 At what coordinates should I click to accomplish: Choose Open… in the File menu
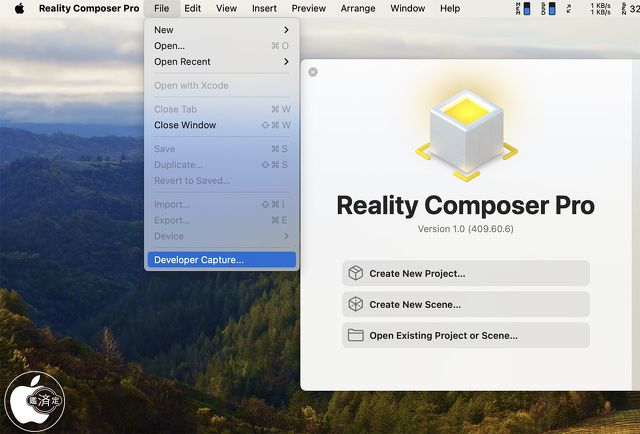170,46
